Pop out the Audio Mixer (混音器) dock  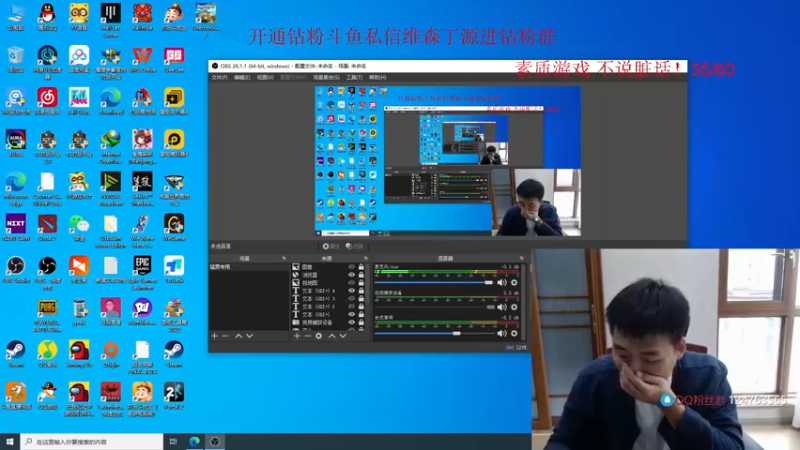click(521, 259)
